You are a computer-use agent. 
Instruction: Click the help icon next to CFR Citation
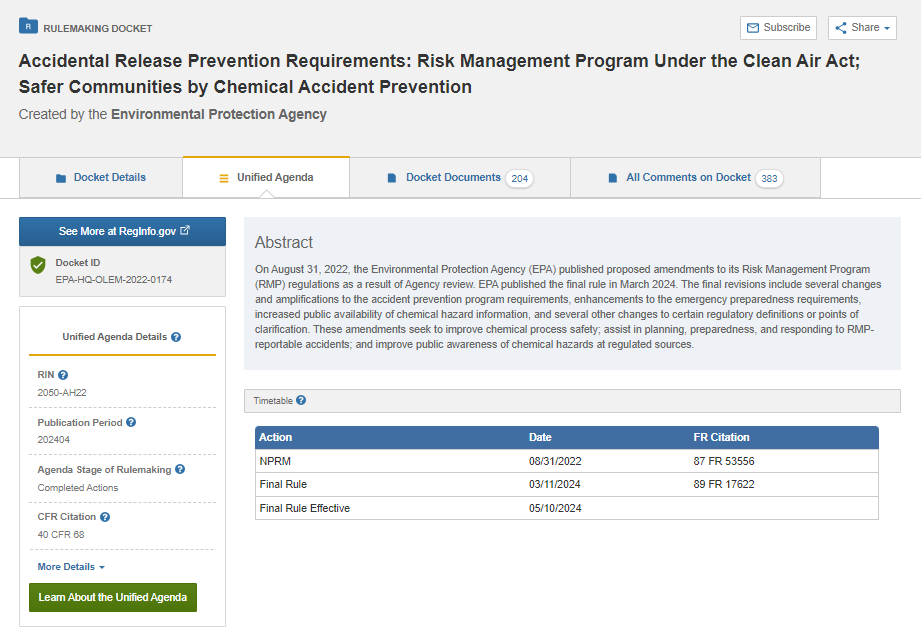point(105,517)
